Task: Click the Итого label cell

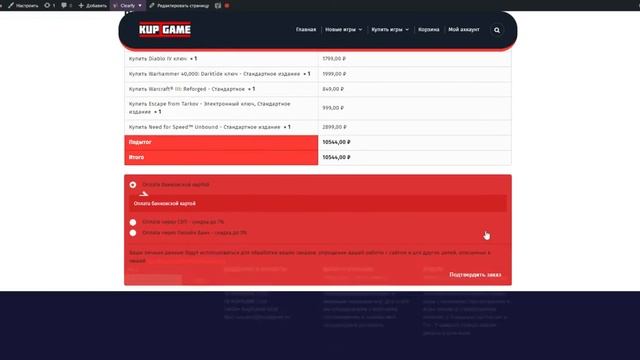Action: 221,157
